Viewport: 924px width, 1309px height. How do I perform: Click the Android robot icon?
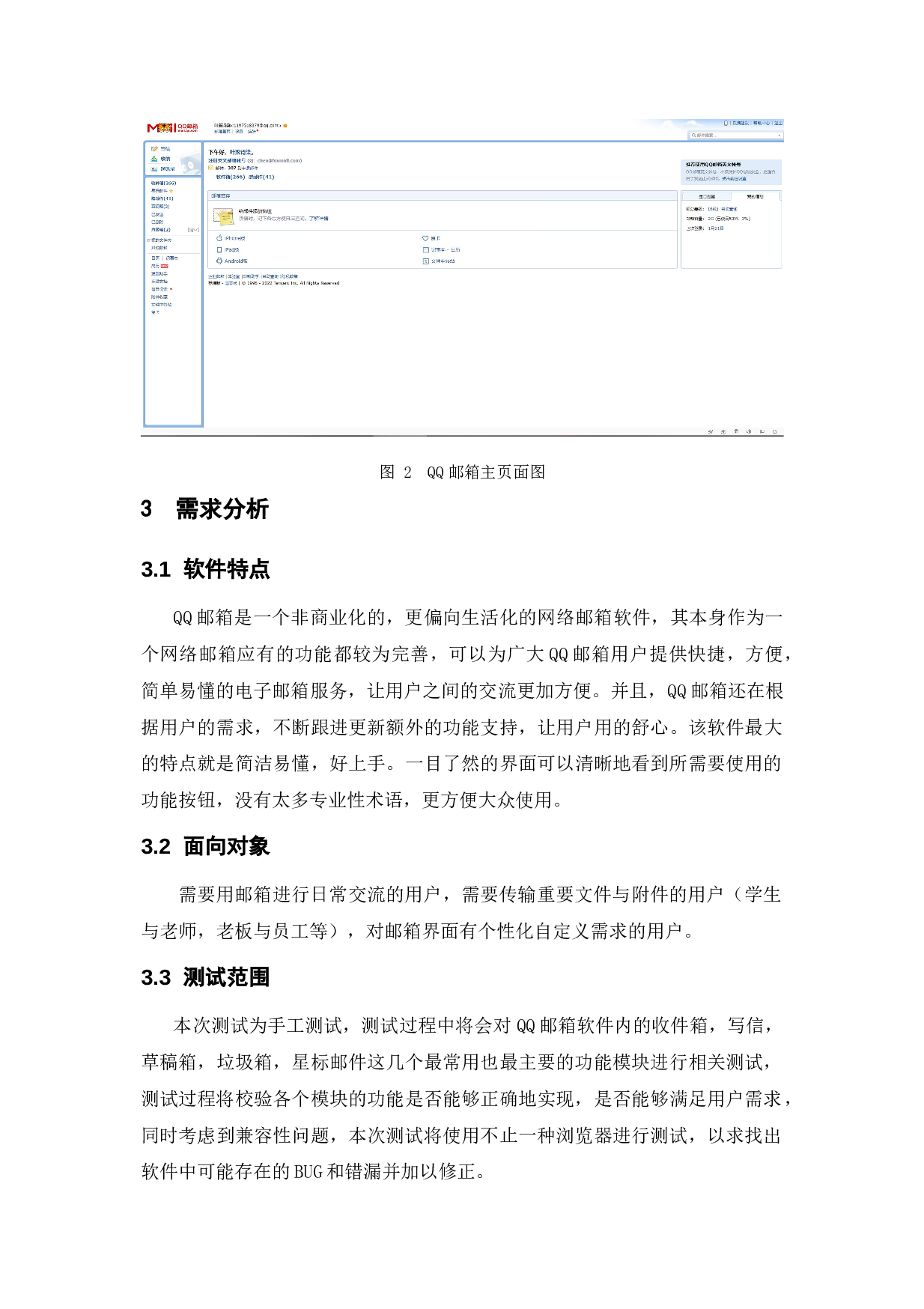[x=219, y=261]
